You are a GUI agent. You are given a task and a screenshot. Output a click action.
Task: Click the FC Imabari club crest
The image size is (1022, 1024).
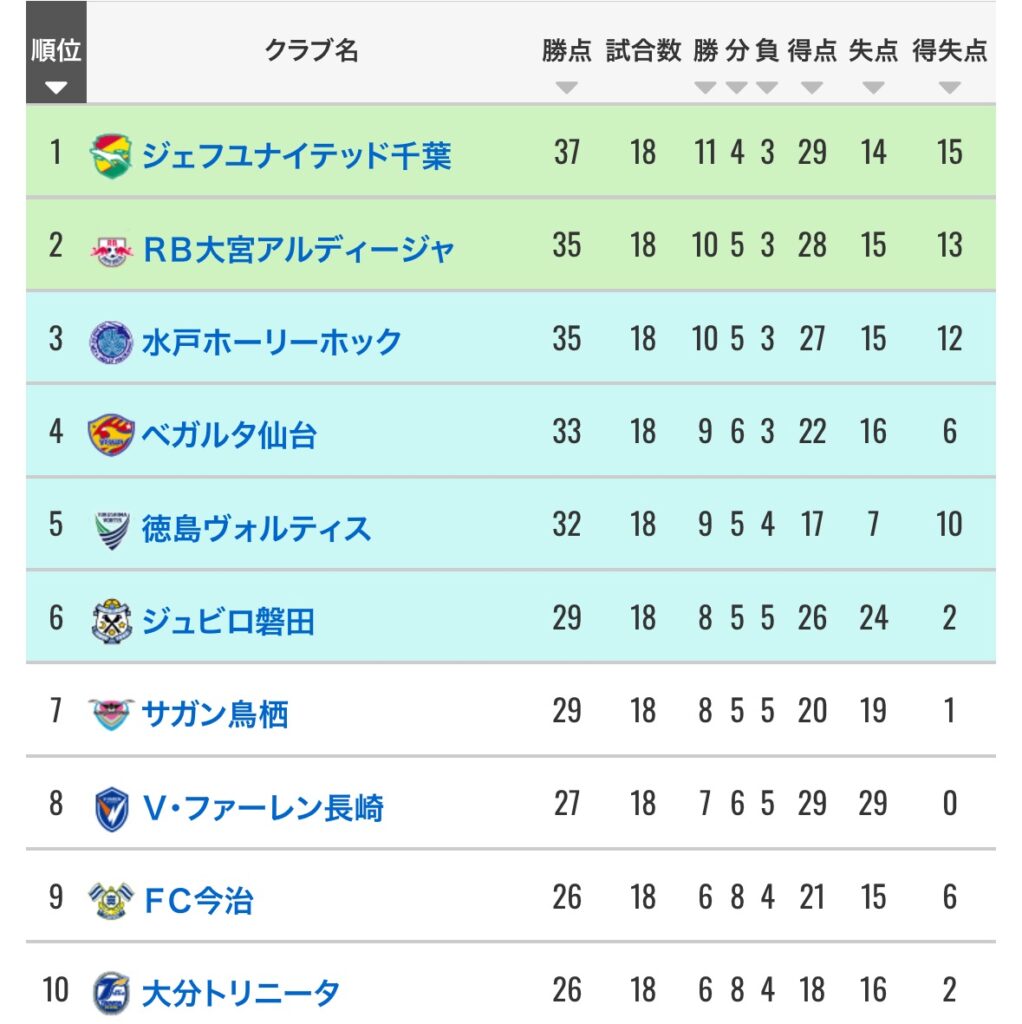tap(111, 901)
